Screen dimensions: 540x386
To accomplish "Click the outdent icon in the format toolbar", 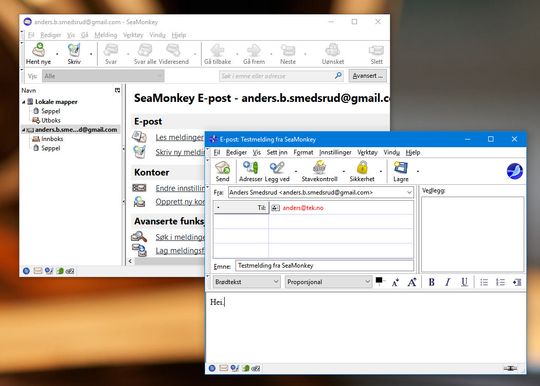I will coord(517,282).
